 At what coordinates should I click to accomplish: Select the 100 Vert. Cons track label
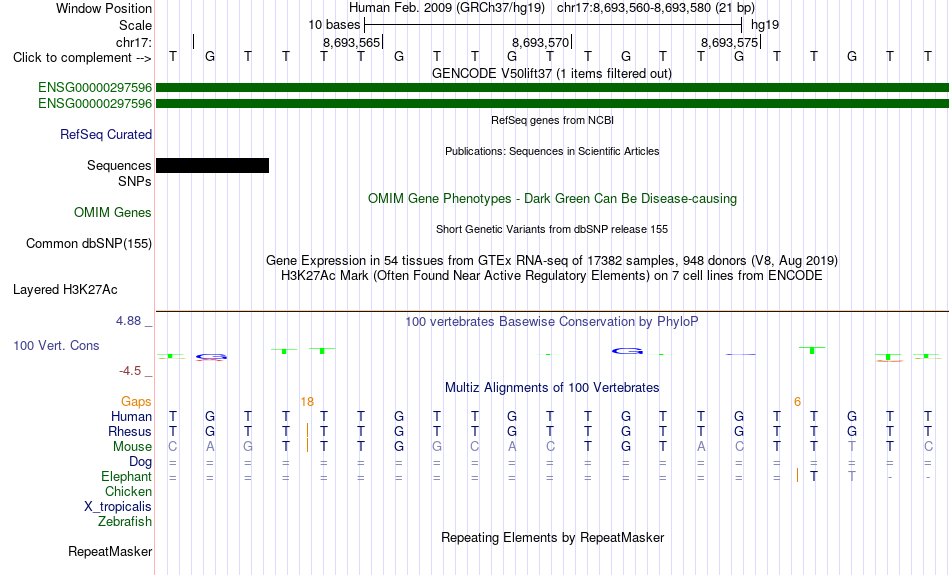[56, 345]
